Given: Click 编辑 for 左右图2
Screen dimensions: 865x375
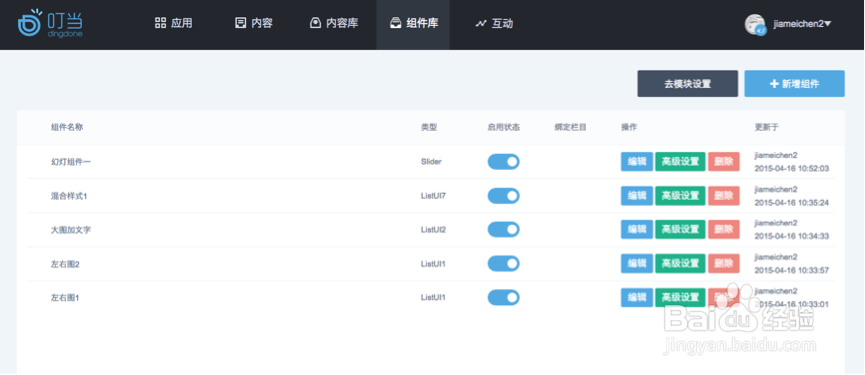Looking at the screenshot, I should pyautogui.click(x=637, y=264).
